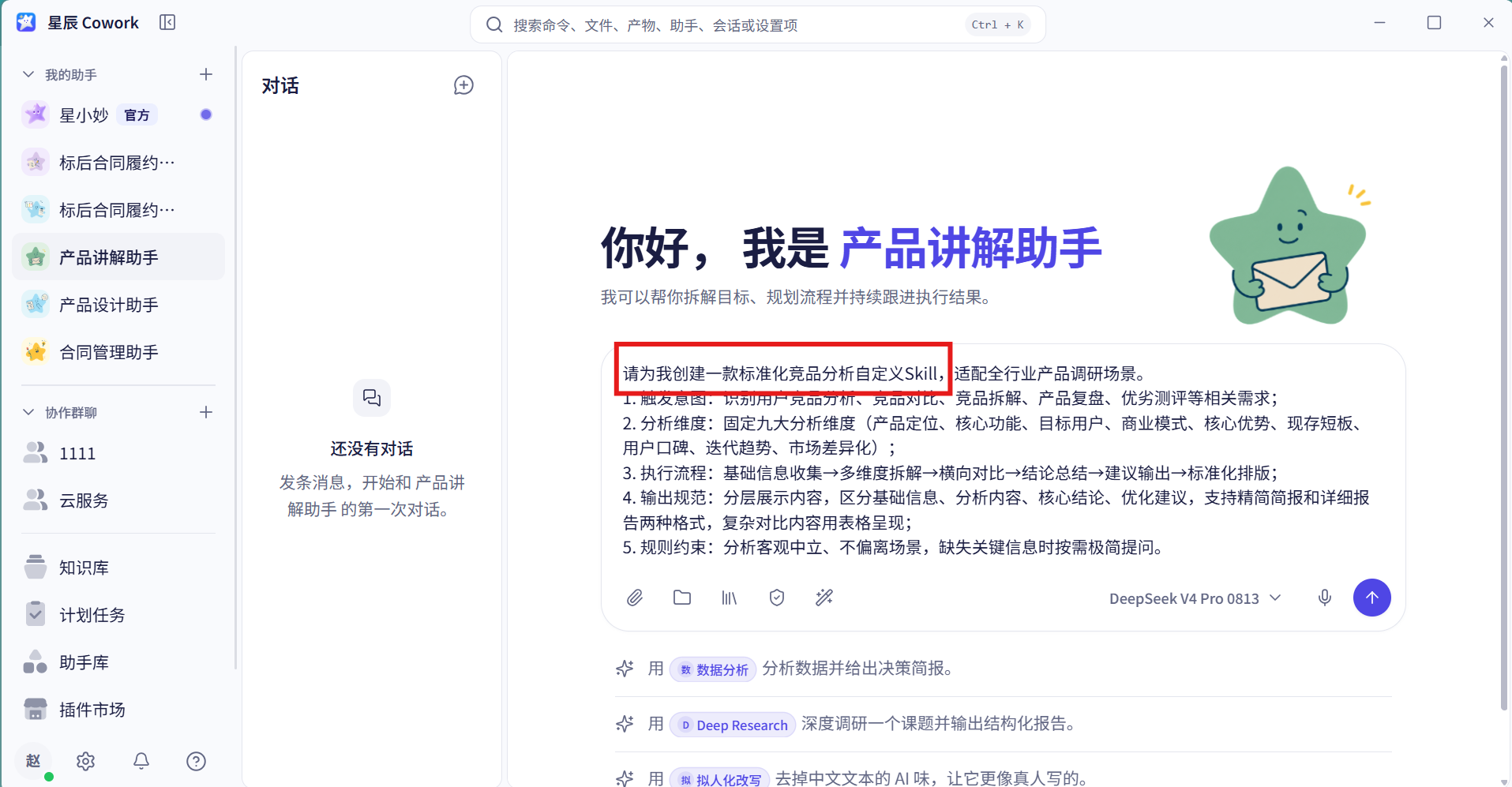Open 知识库 from the sidebar
Screen dimensions: 1512x787
pos(118,568)
